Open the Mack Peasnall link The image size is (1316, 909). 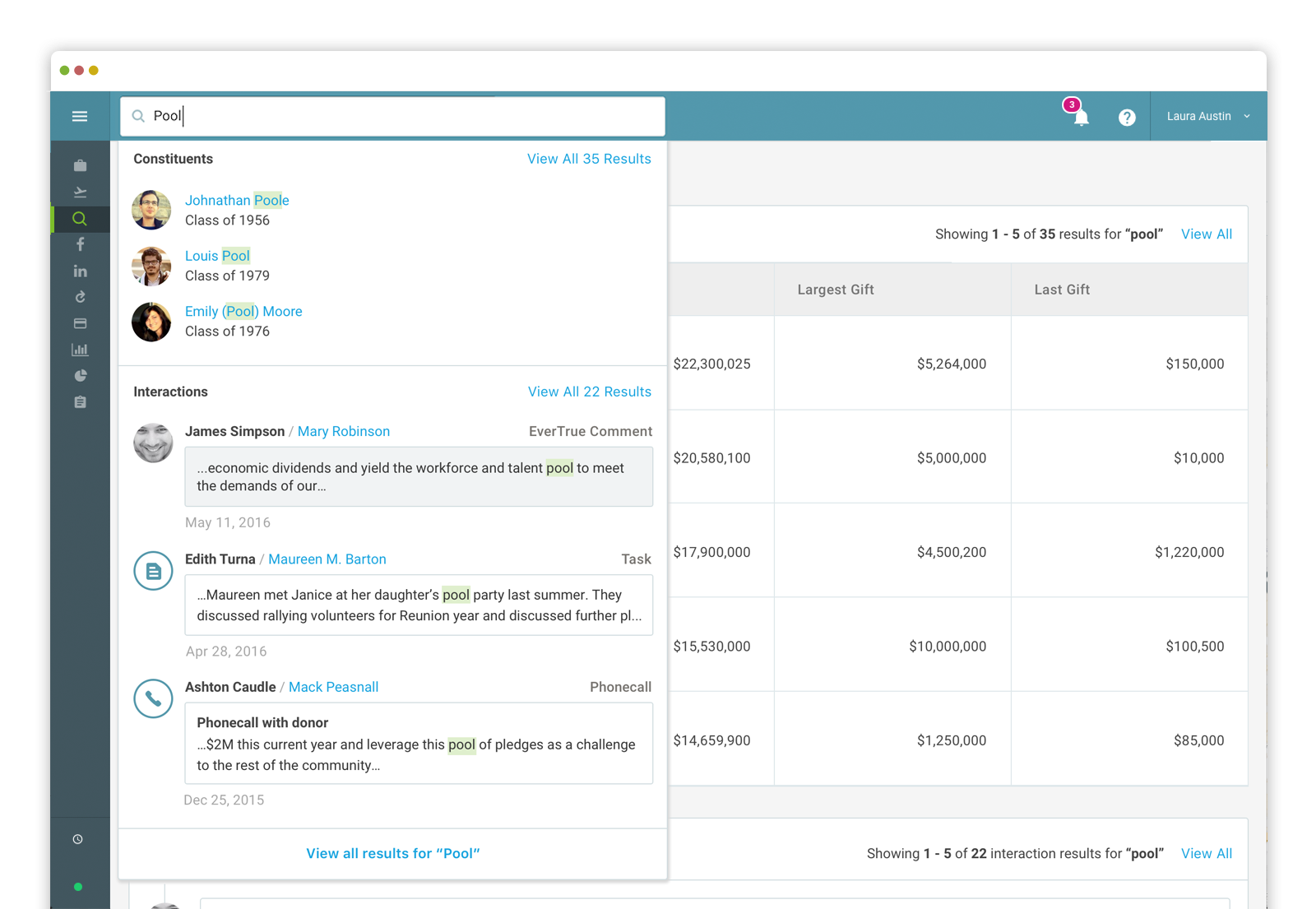(x=333, y=687)
